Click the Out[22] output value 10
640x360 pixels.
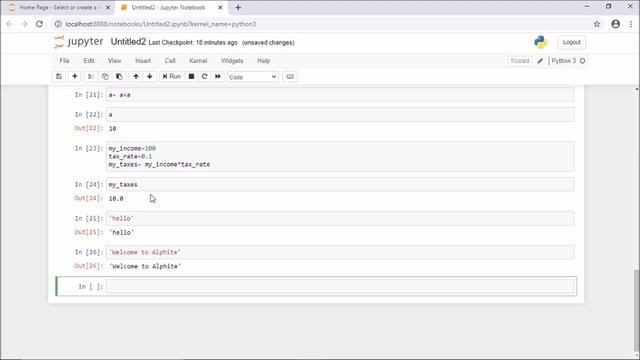[112, 129]
